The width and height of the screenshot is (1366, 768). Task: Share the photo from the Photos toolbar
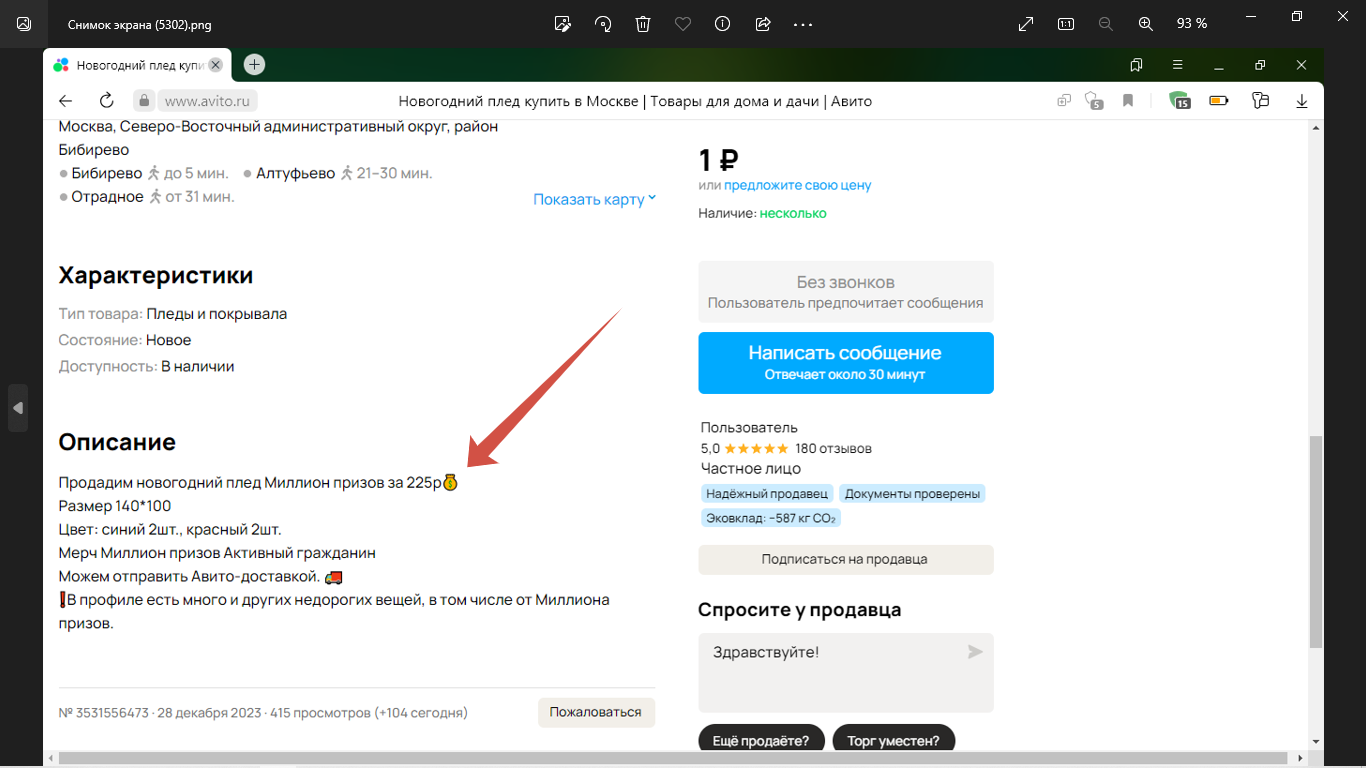coord(763,24)
